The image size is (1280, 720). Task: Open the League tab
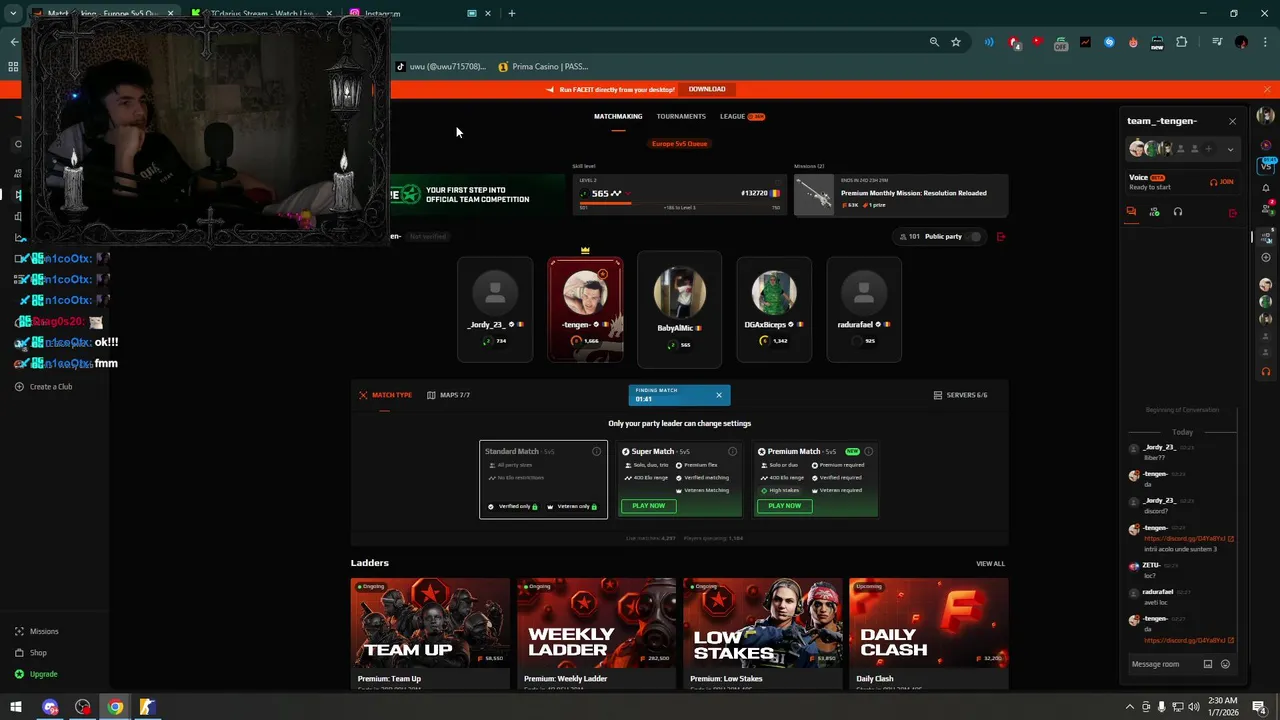(742, 117)
